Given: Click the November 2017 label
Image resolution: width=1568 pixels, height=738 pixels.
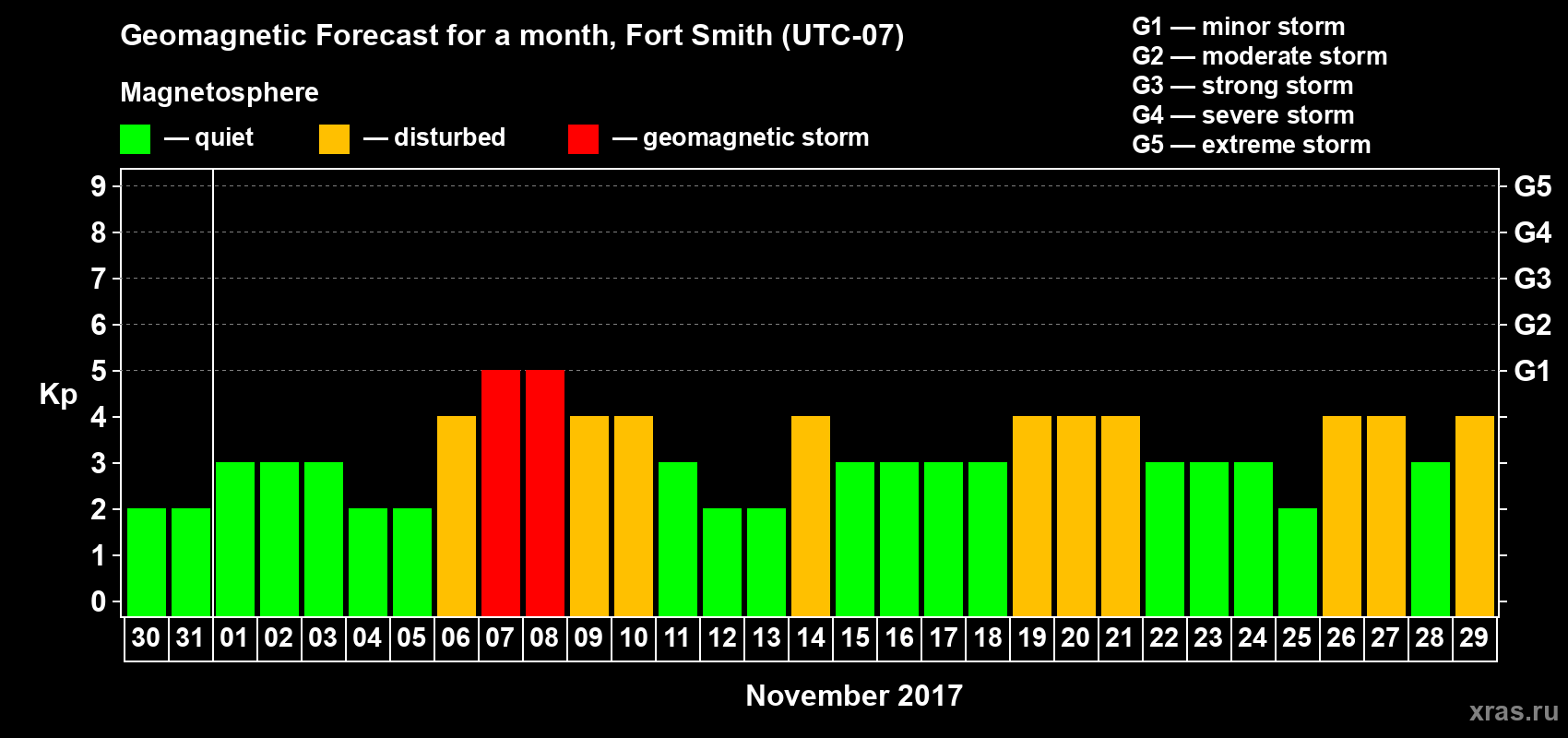Looking at the screenshot, I should (x=854, y=696).
